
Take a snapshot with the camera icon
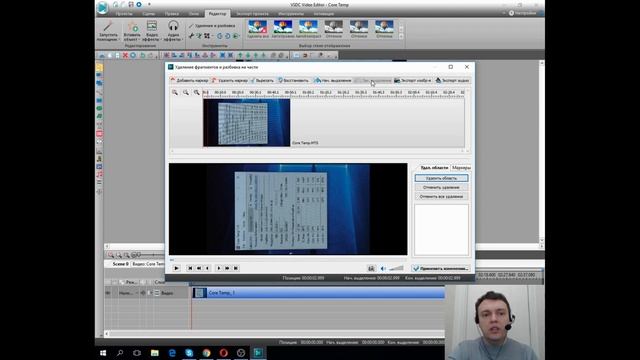click(x=371, y=268)
